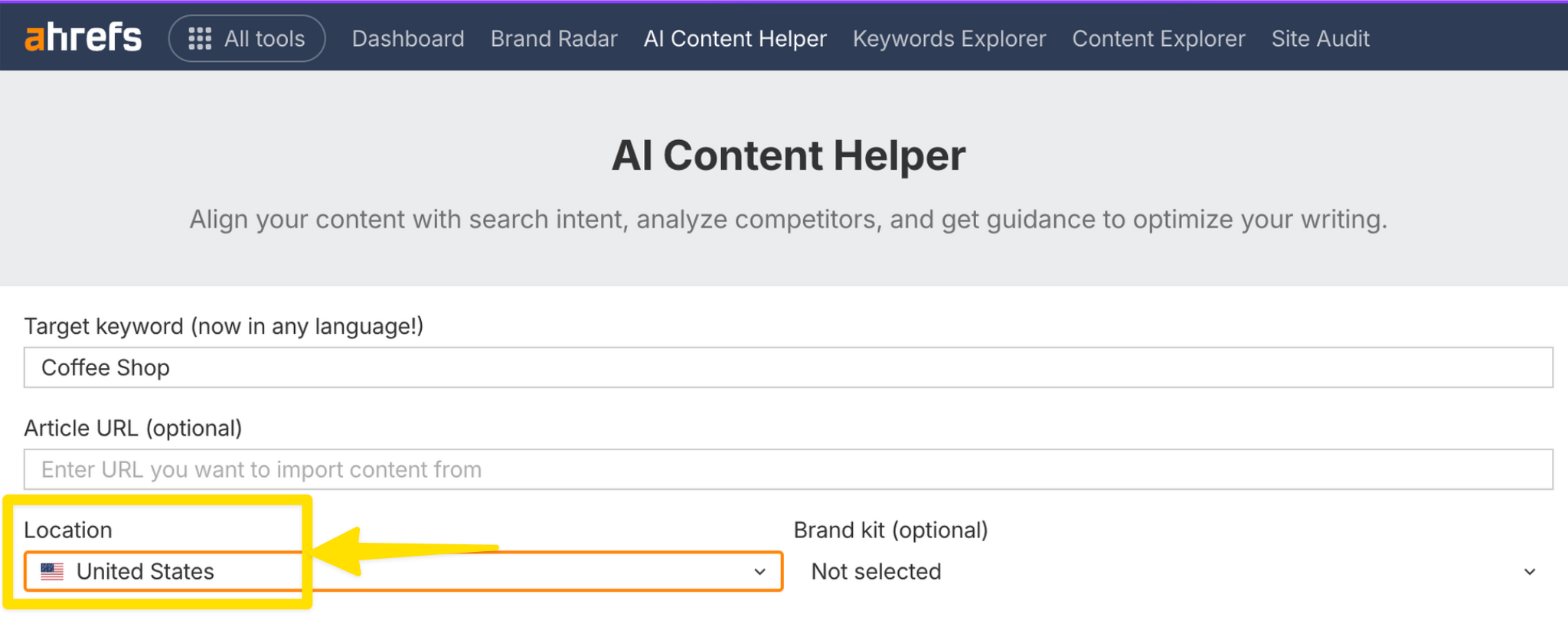Open Site Audit in the top bar
This screenshot has width=1568, height=617.
point(1320,38)
